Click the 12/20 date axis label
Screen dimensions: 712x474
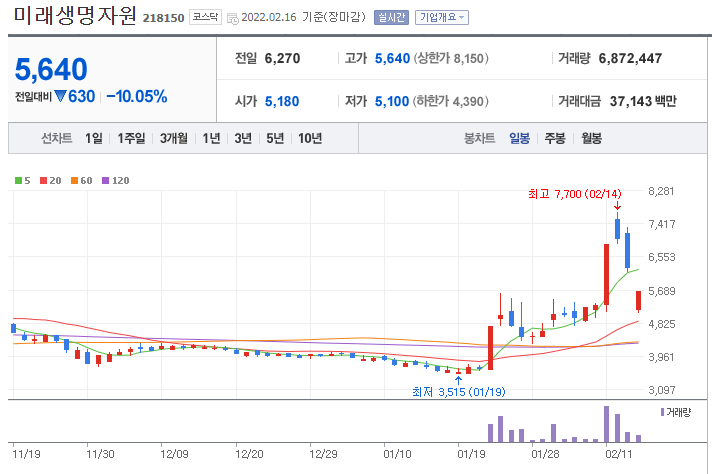pos(249,454)
